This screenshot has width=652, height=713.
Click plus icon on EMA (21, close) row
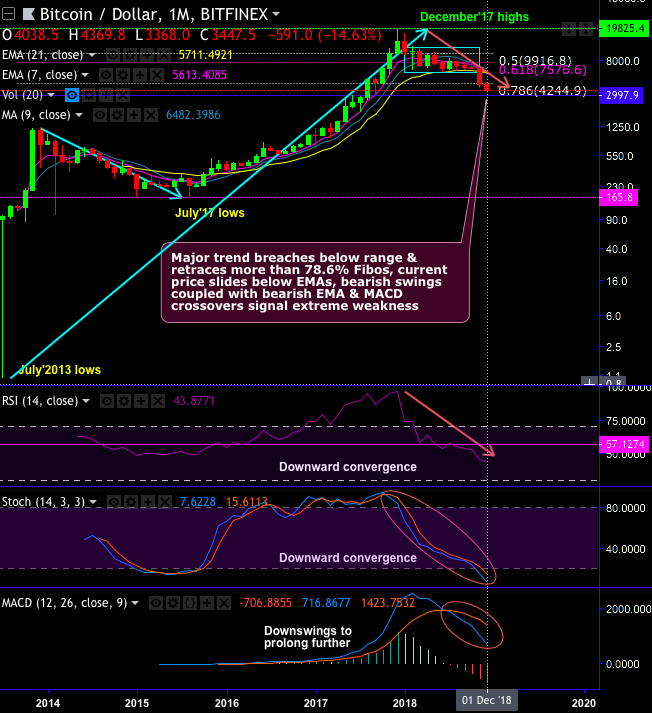click(x=147, y=55)
